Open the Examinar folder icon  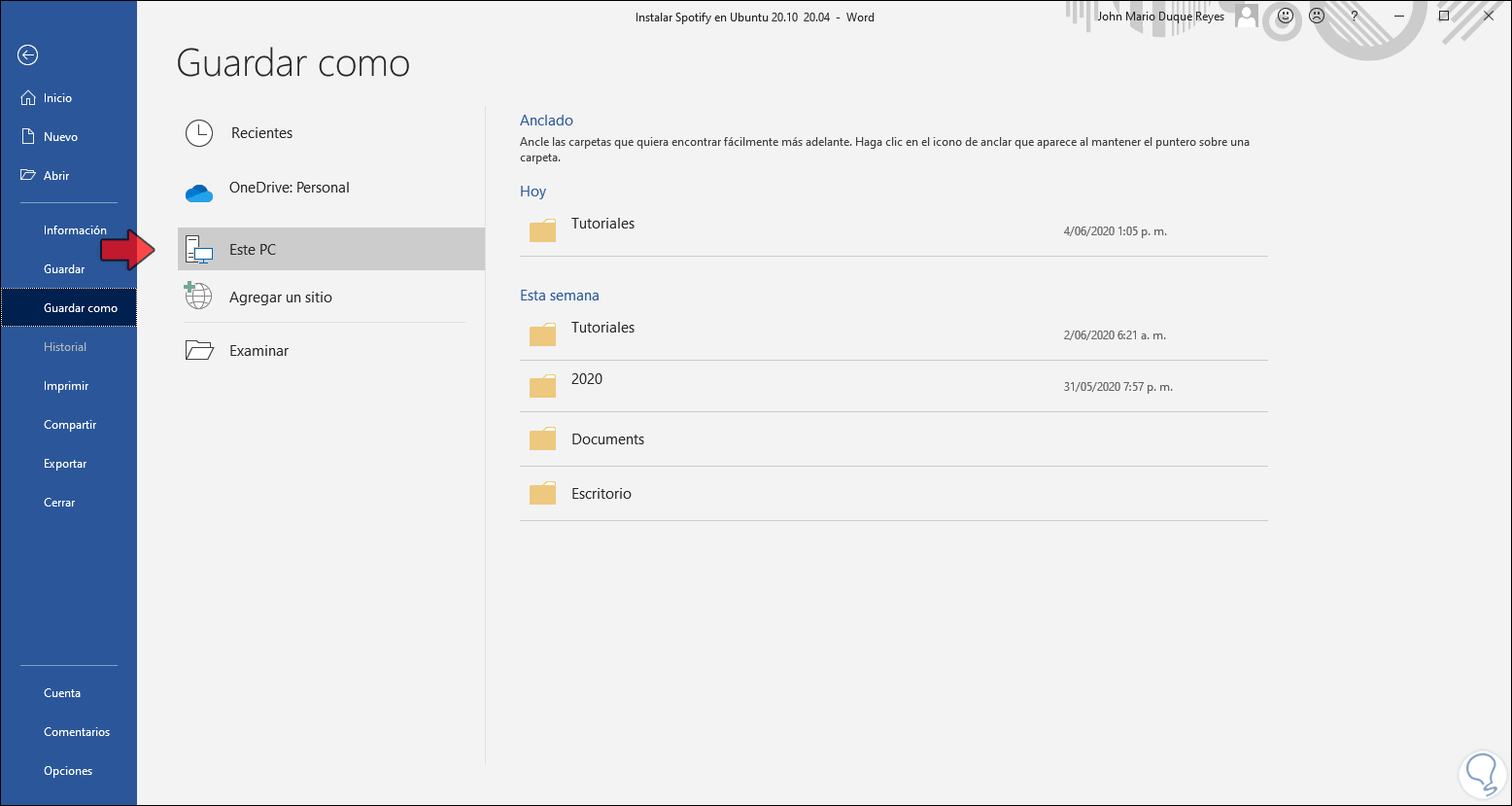click(199, 350)
